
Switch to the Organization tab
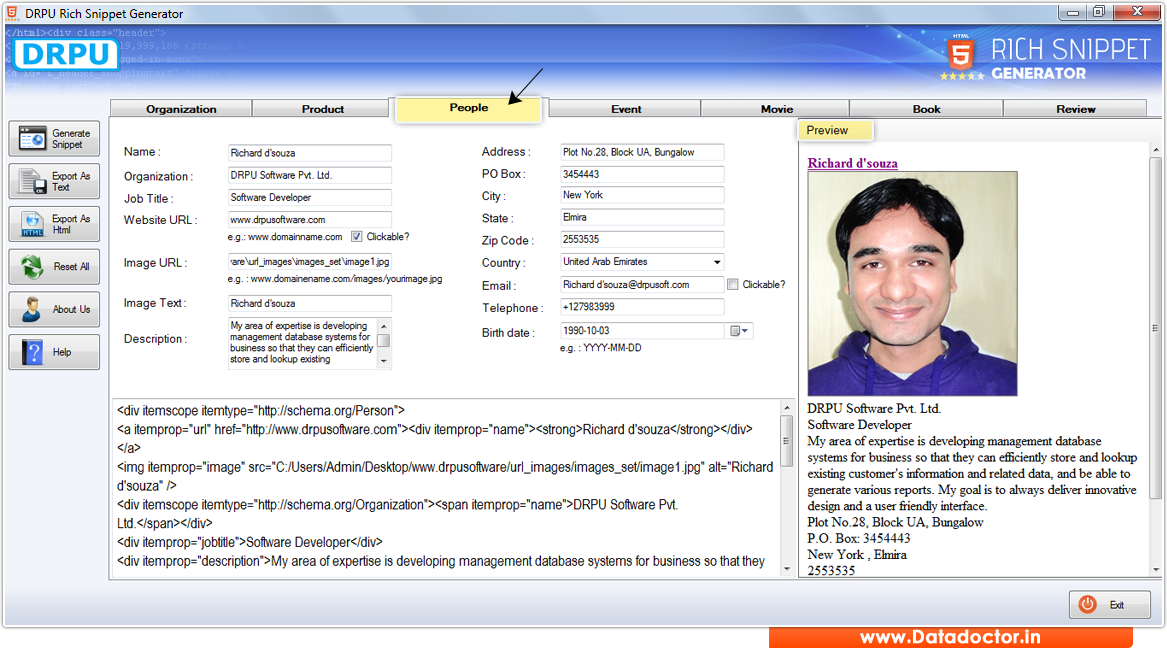[x=181, y=109]
